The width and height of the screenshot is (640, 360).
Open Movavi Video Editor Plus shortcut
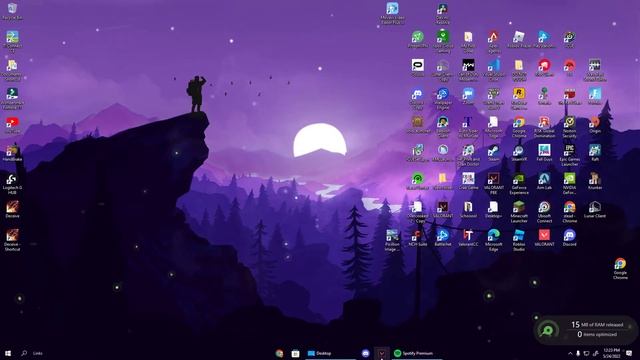tap(392, 13)
